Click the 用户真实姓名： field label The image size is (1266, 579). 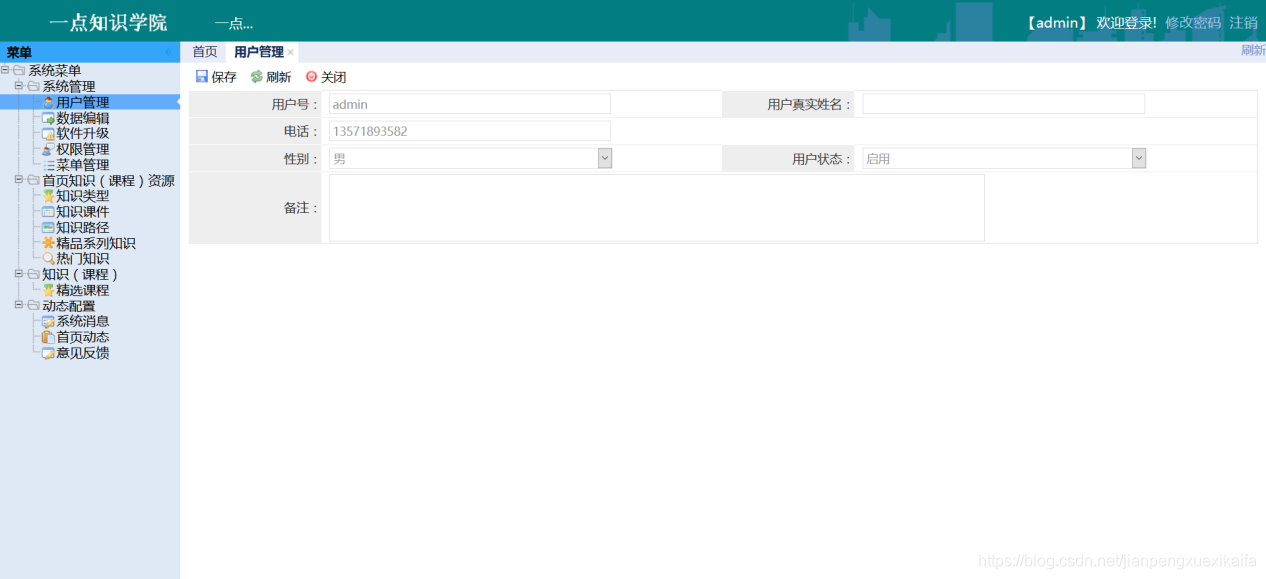(810, 104)
